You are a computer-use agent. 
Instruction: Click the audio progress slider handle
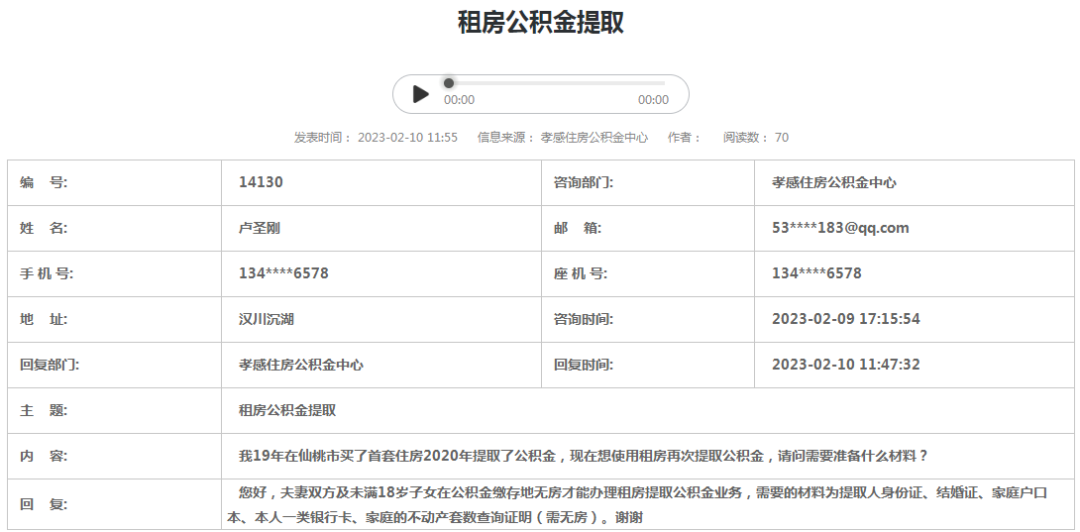coord(449,83)
